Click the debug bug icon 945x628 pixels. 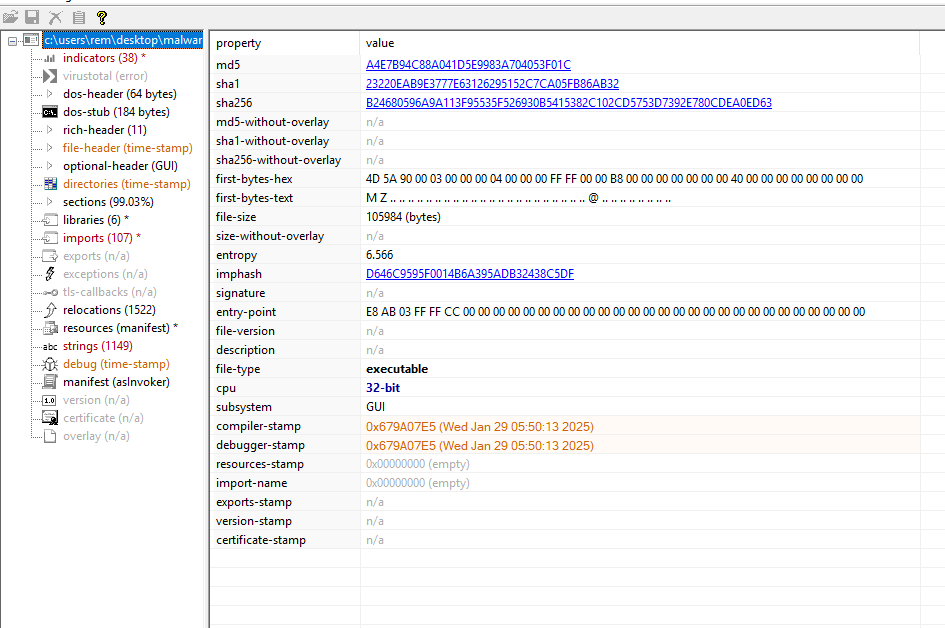click(x=50, y=364)
